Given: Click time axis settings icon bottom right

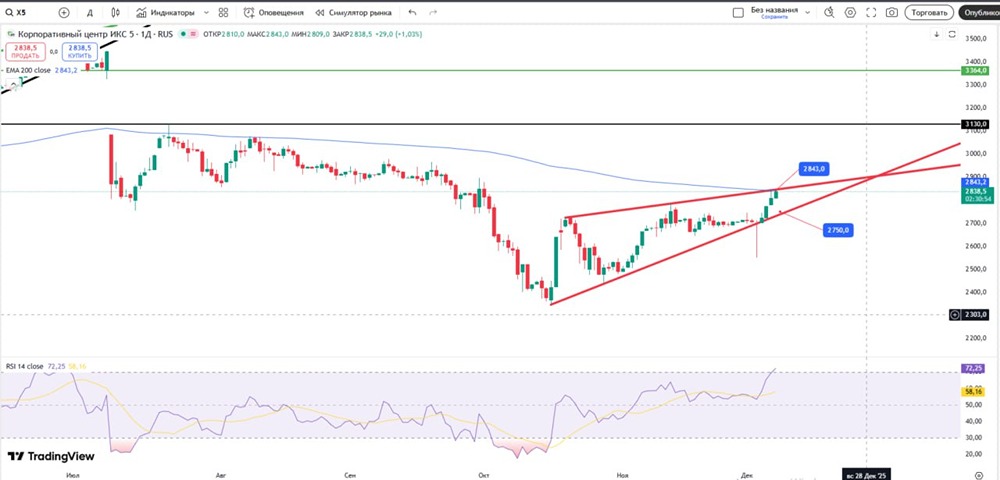Looking at the screenshot, I should click(979, 475).
